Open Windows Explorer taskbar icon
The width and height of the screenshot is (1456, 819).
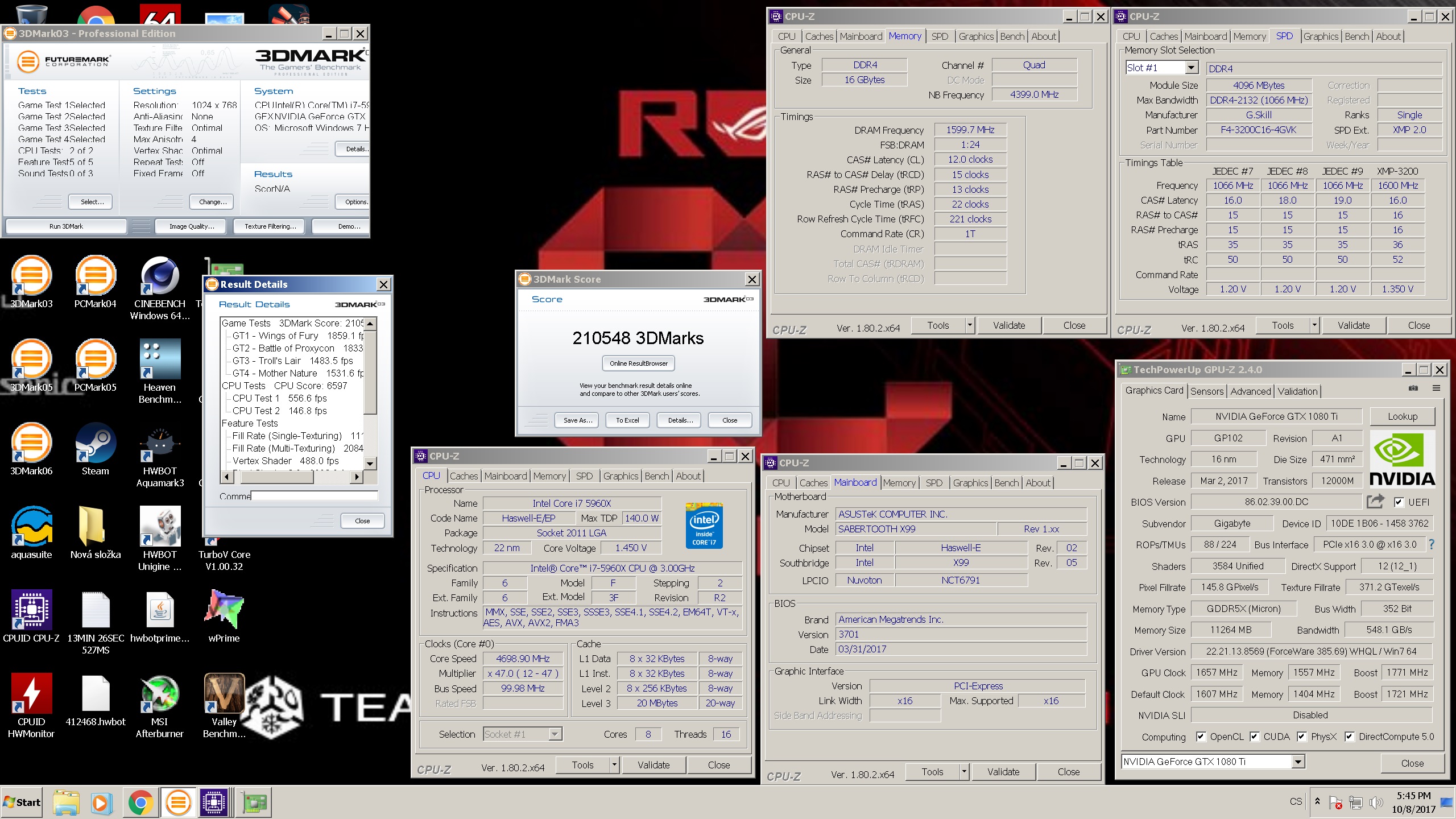(x=66, y=803)
